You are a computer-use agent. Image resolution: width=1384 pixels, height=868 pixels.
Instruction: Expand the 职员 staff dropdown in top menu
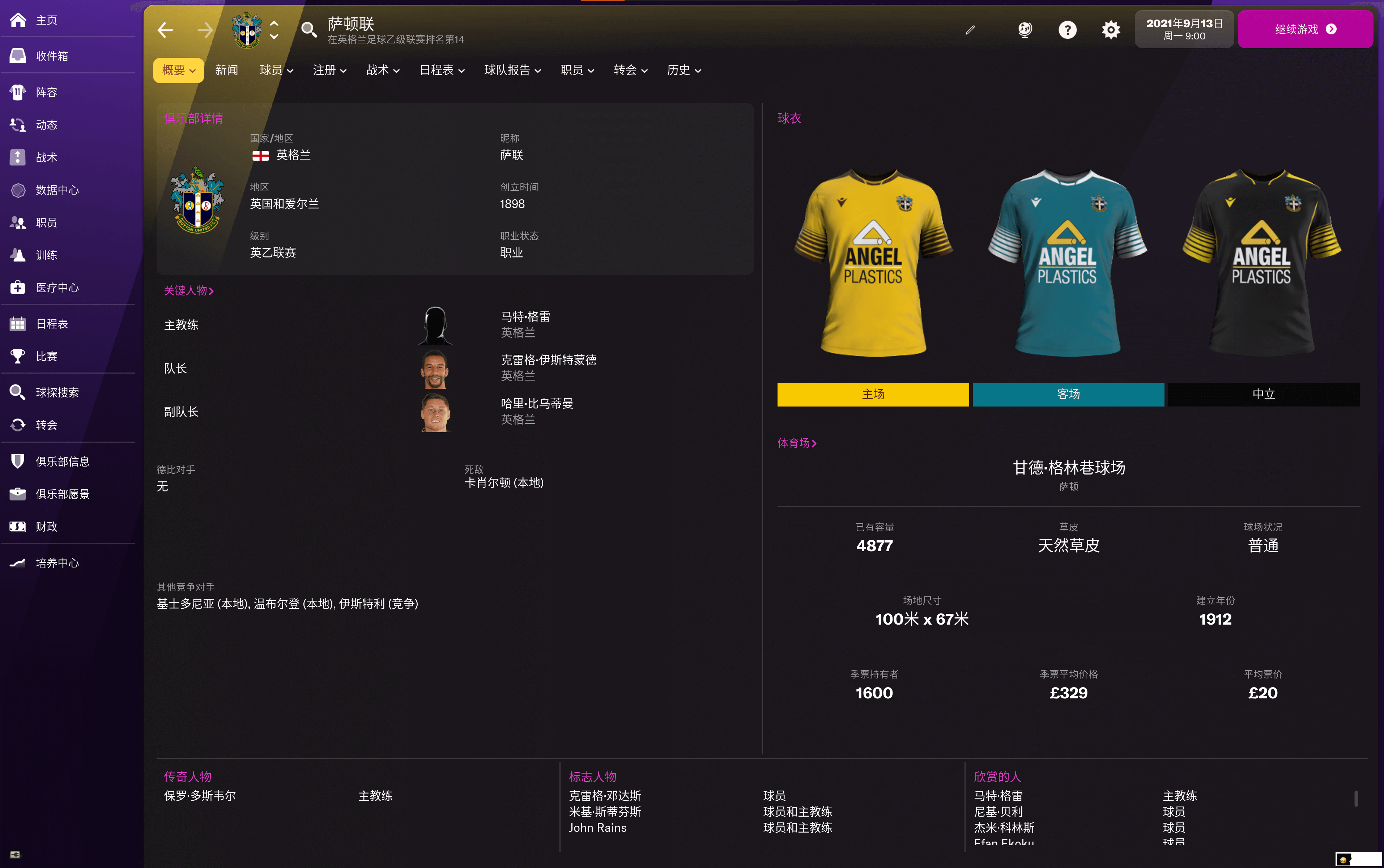tap(578, 71)
